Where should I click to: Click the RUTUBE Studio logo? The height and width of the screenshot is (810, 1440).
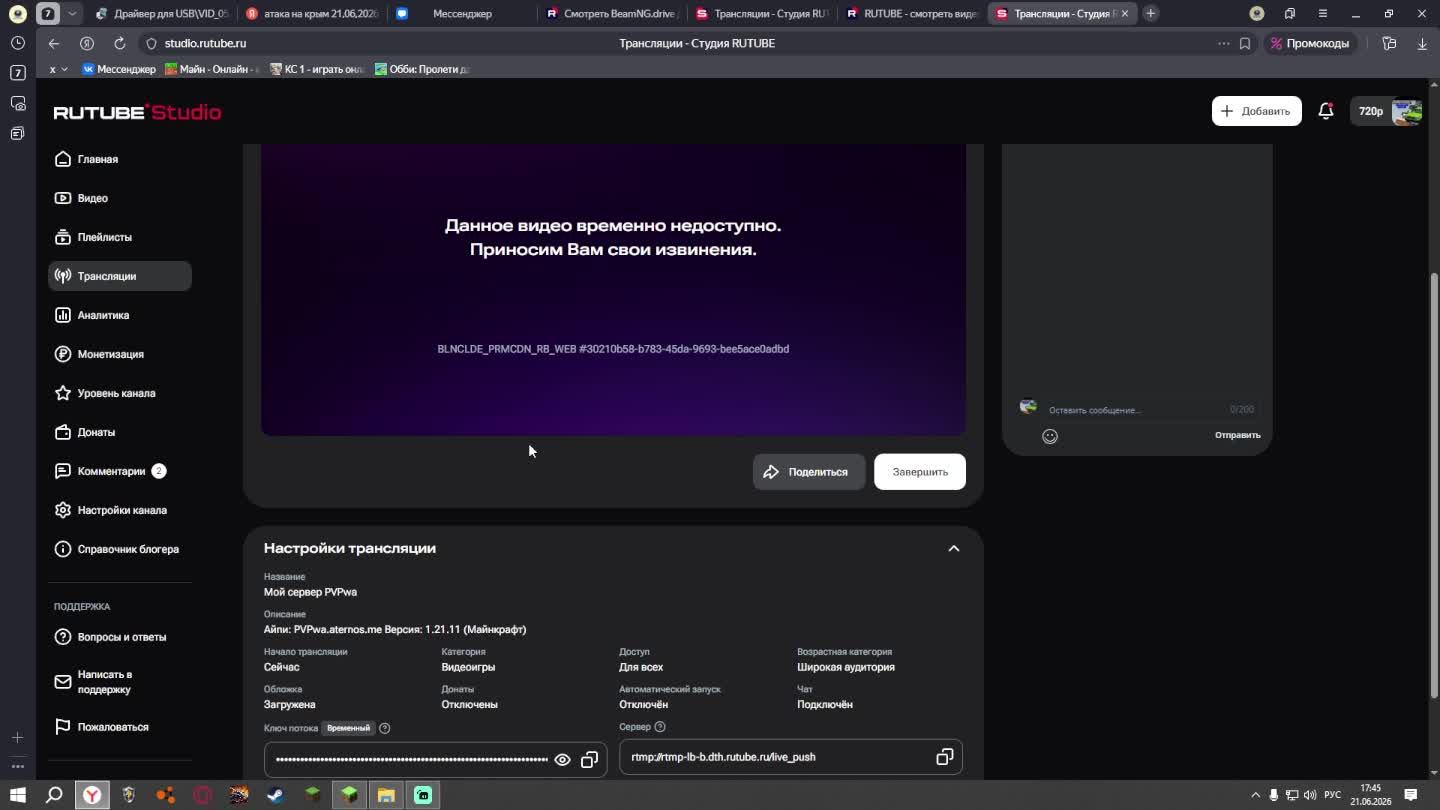click(137, 112)
